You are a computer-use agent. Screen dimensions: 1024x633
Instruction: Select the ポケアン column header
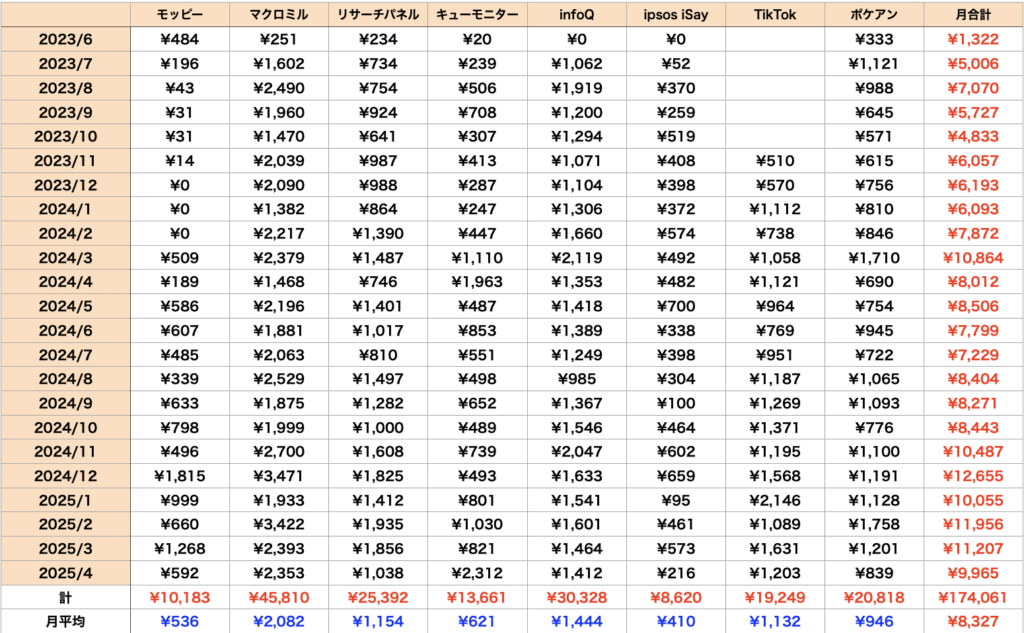point(874,14)
